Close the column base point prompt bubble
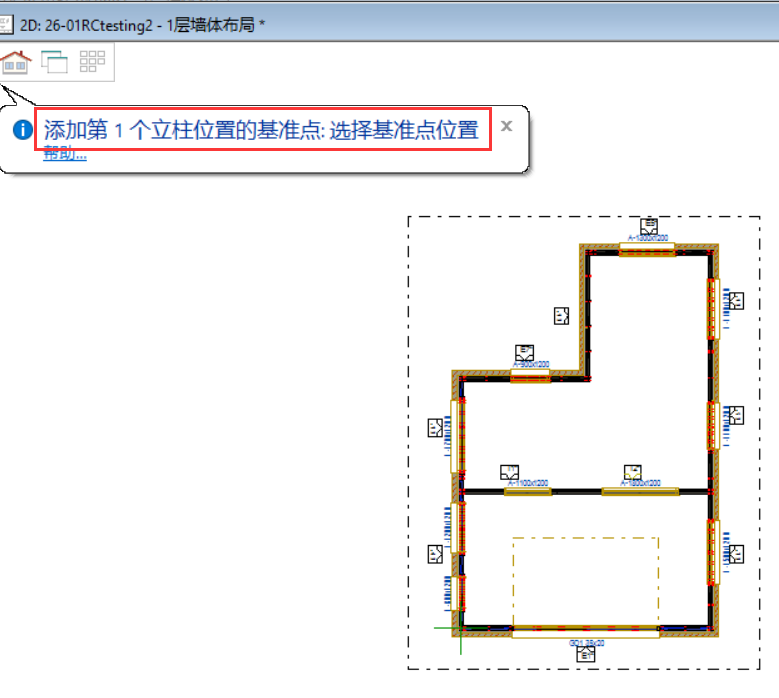Image resolution: width=779 pixels, height=698 pixels. 506,126
